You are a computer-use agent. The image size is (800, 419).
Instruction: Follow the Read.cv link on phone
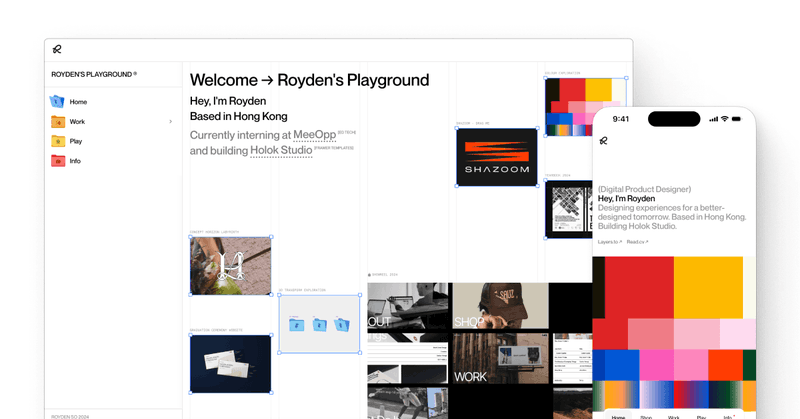pyautogui.click(x=637, y=242)
